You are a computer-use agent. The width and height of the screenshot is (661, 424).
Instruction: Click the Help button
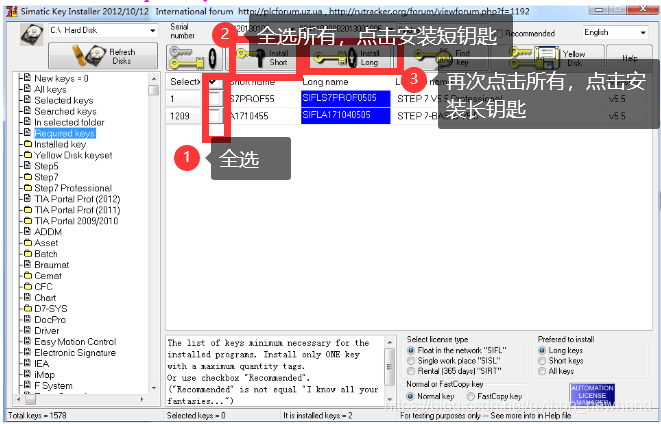630,58
